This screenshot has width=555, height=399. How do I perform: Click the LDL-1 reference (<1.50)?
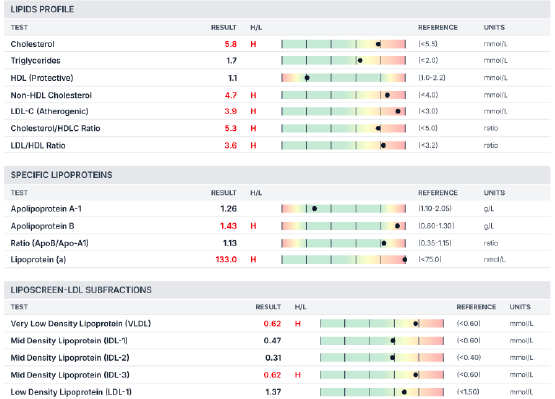pos(468,392)
